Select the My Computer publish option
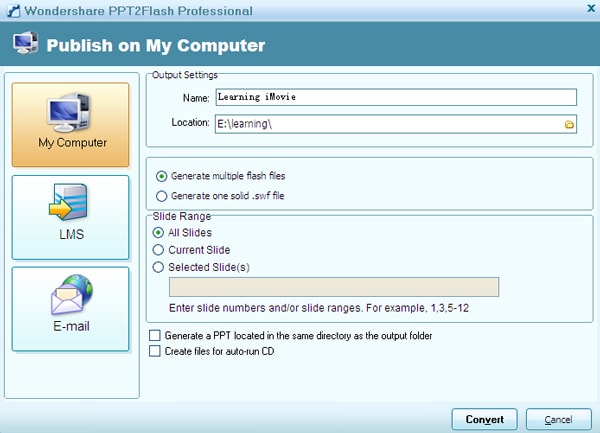Image resolution: width=600 pixels, height=433 pixels. (70, 125)
